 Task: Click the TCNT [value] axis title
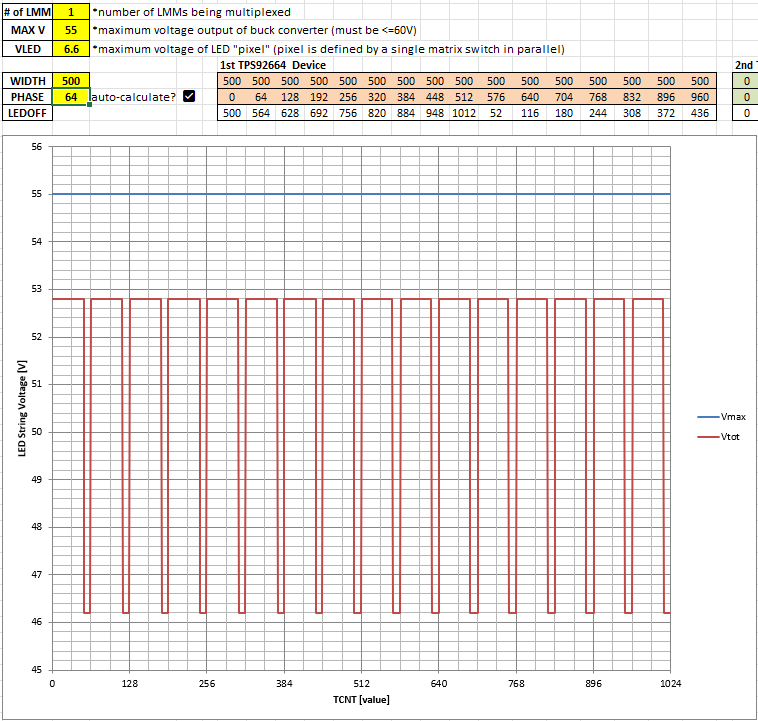coord(361,700)
